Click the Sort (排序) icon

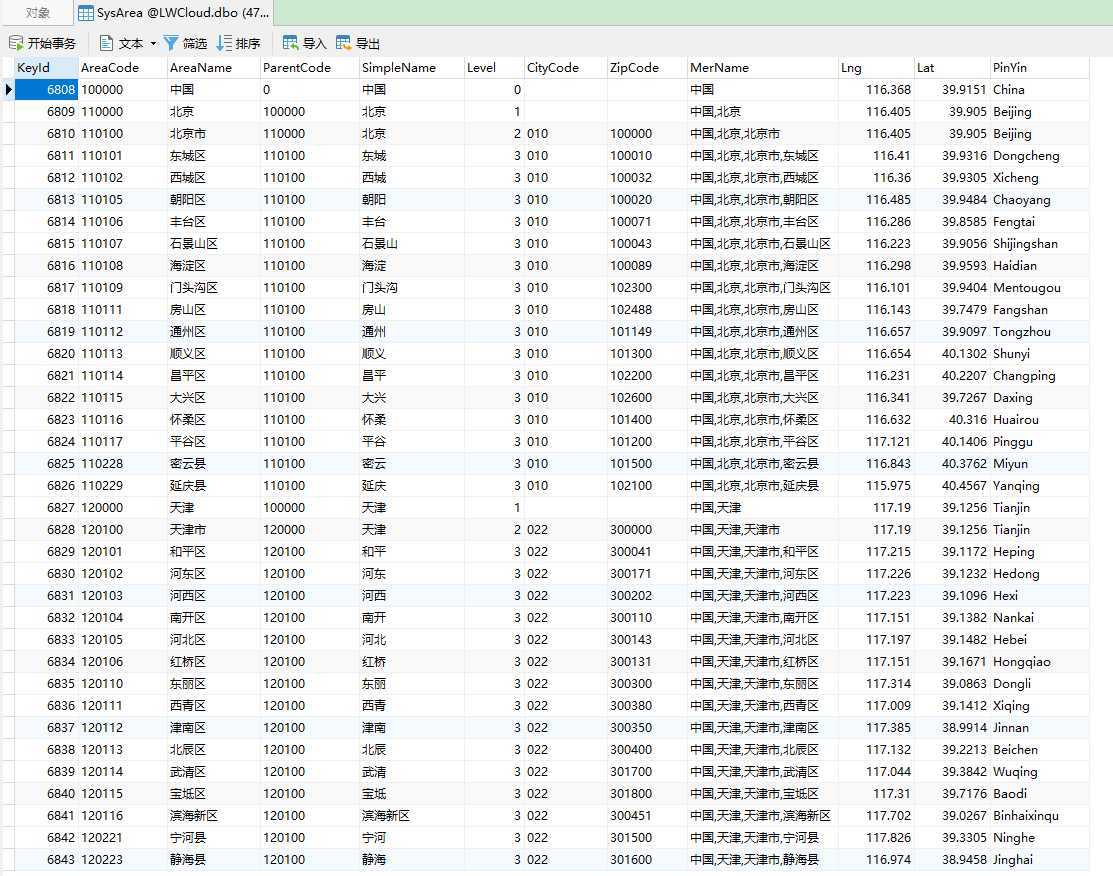pos(224,43)
